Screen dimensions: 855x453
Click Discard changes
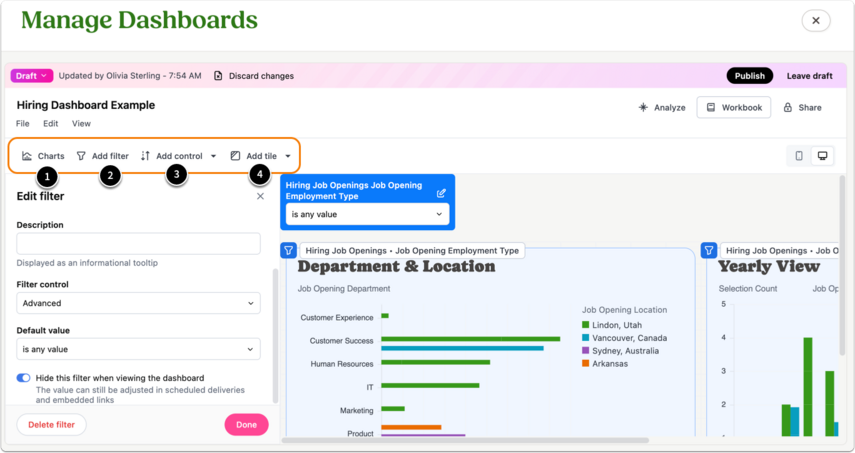click(x=261, y=76)
